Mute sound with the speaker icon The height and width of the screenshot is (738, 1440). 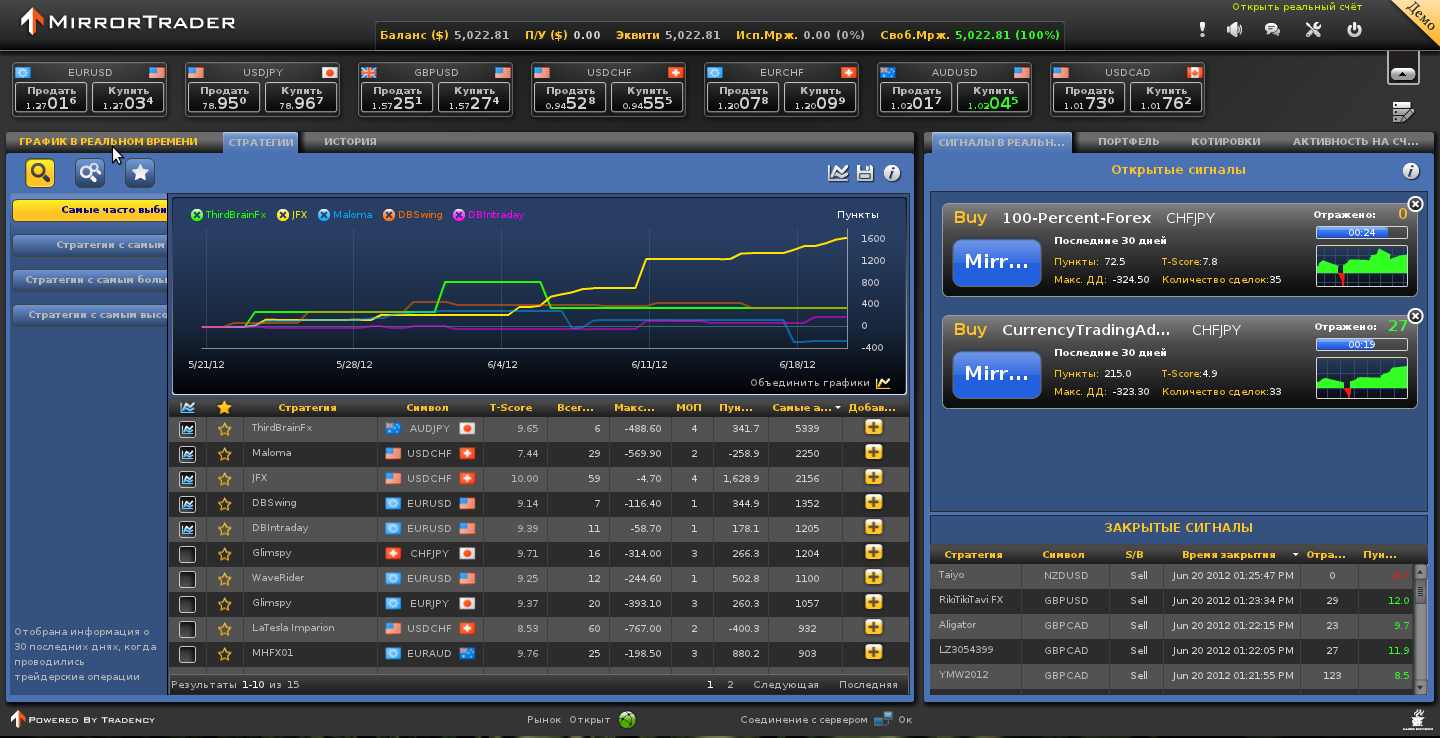1235,30
